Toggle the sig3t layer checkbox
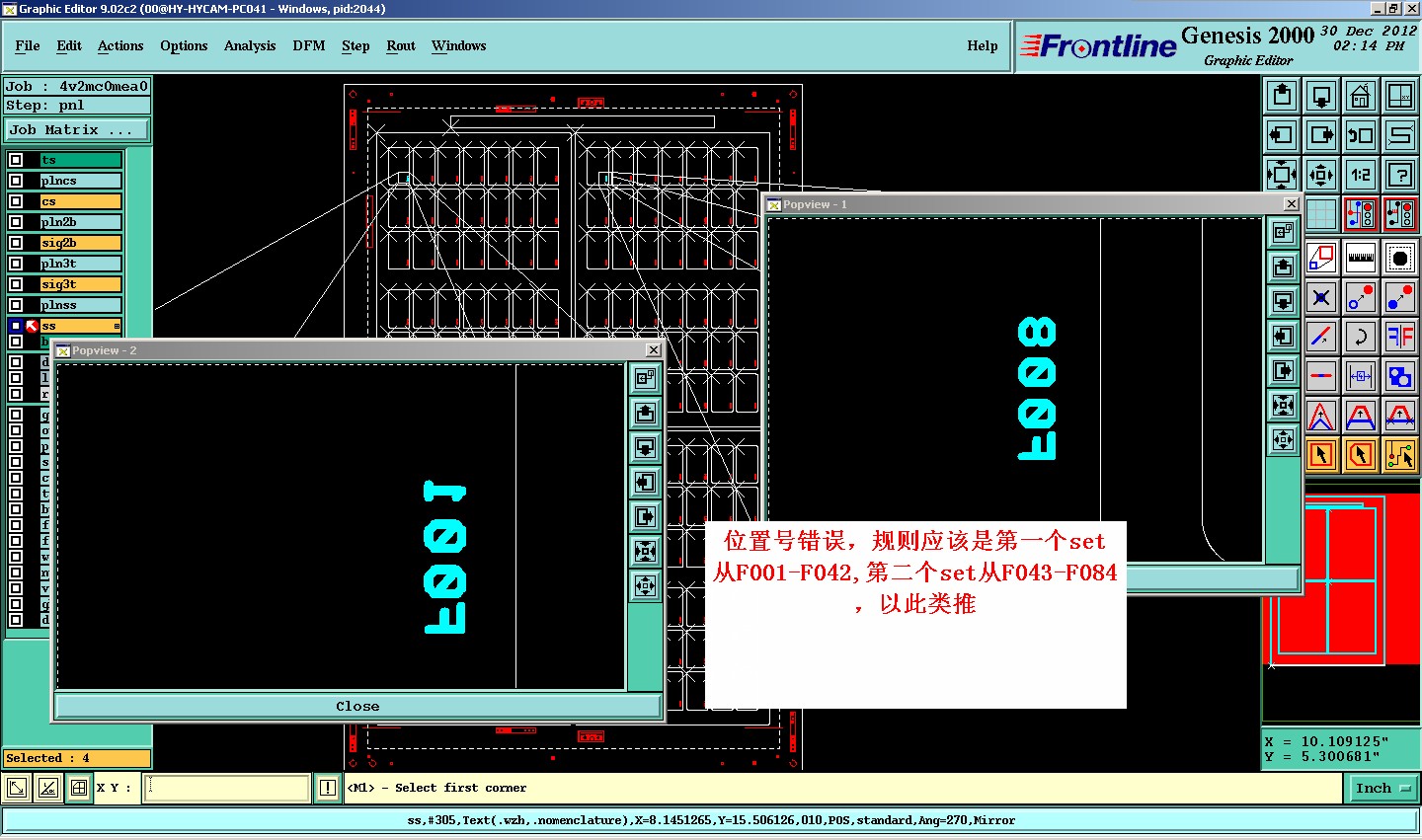 click(x=16, y=284)
